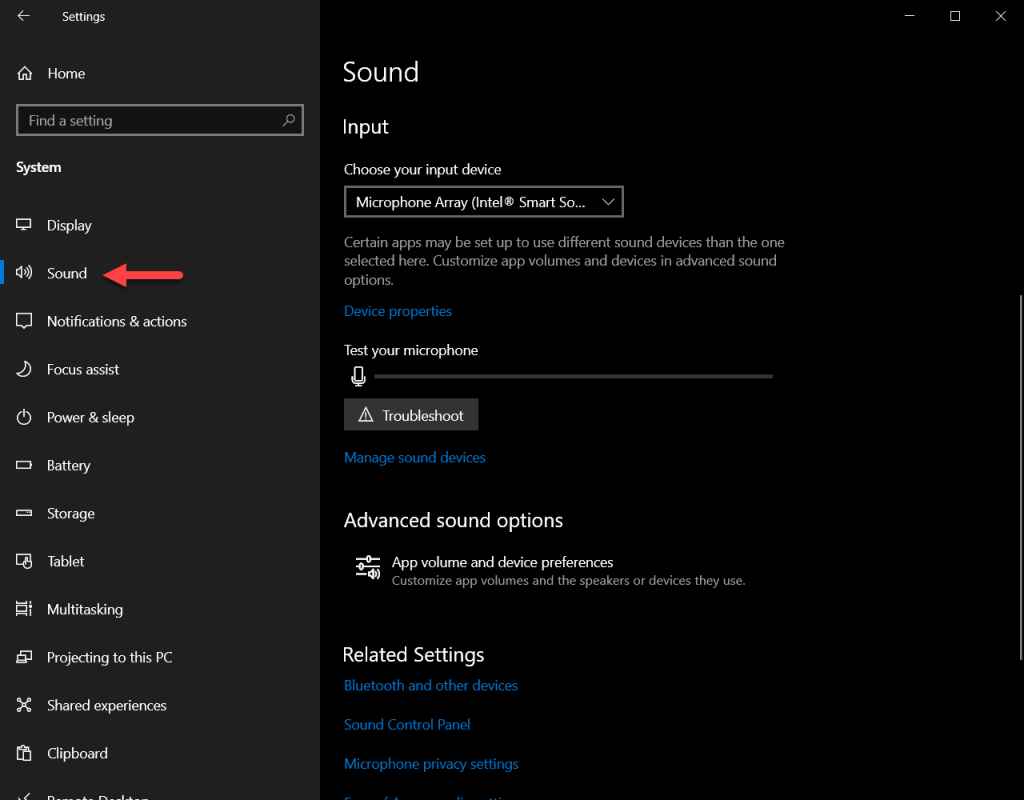The width and height of the screenshot is (1024, 800).
Task: Click the microphone test level bar
Action: [573, 376]
